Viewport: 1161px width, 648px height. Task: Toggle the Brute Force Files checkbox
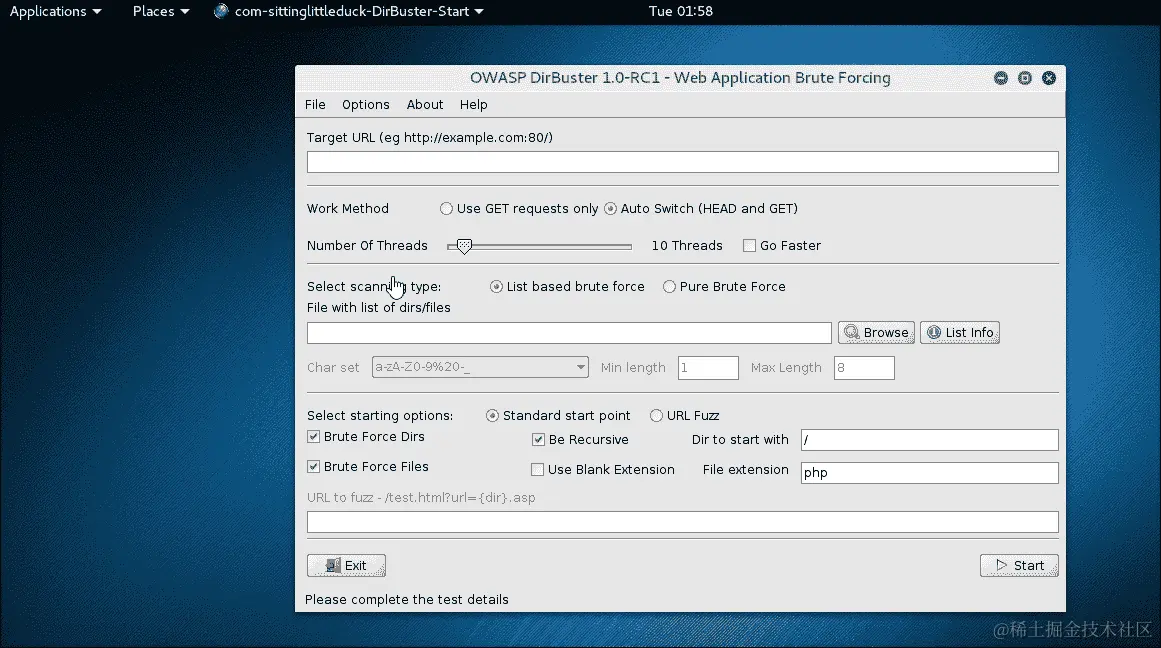click(314, 467)
